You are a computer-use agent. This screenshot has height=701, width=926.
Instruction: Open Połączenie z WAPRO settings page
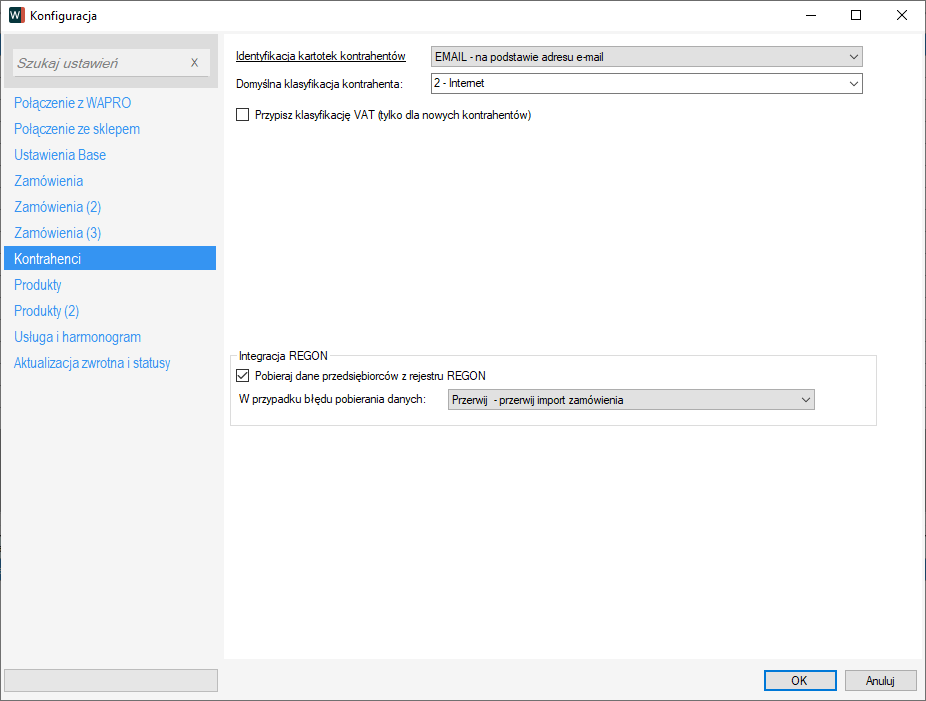point(72,103)
